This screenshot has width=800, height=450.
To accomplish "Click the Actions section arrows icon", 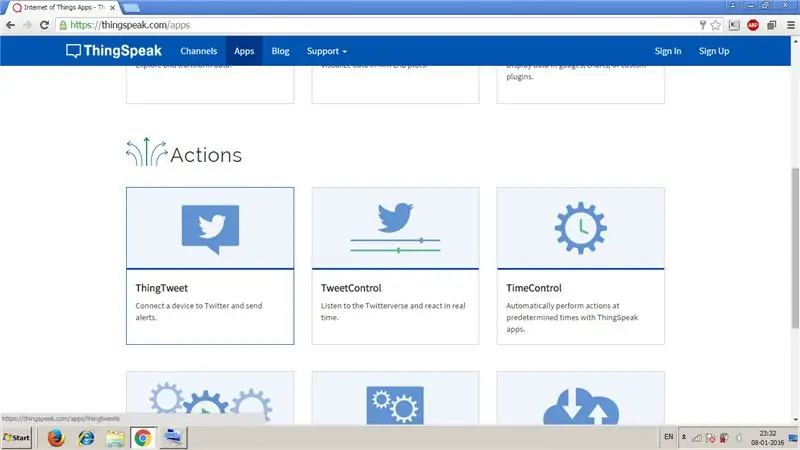I will (146, 152).
